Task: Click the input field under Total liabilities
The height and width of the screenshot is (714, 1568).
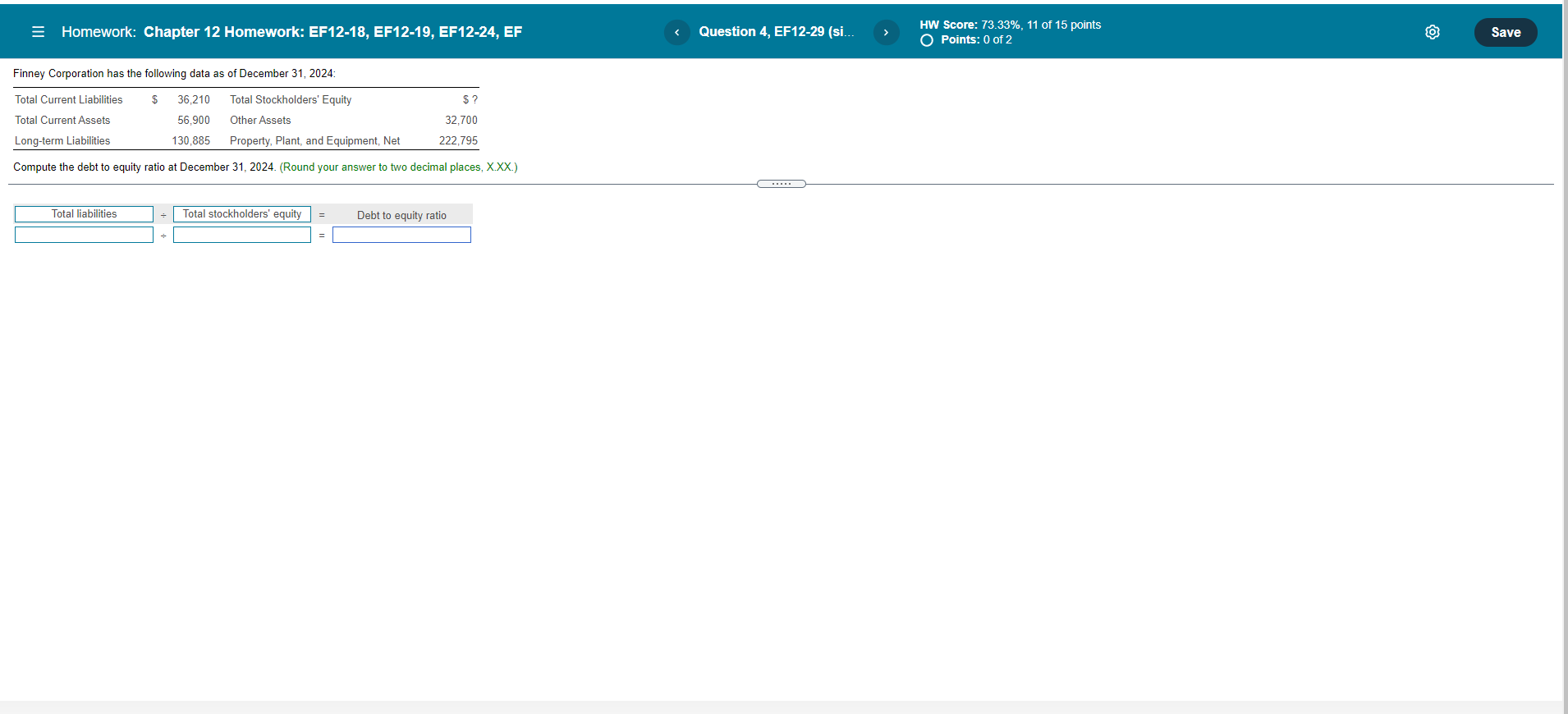Action: coord(84,235)
